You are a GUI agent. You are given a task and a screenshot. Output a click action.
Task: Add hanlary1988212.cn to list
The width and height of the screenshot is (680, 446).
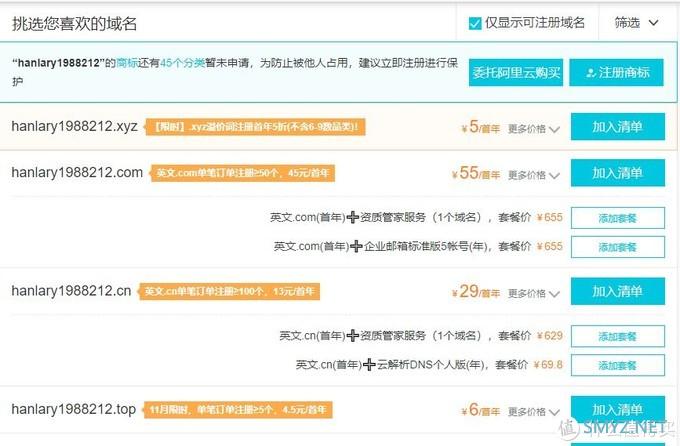click(x=618, y=291)
